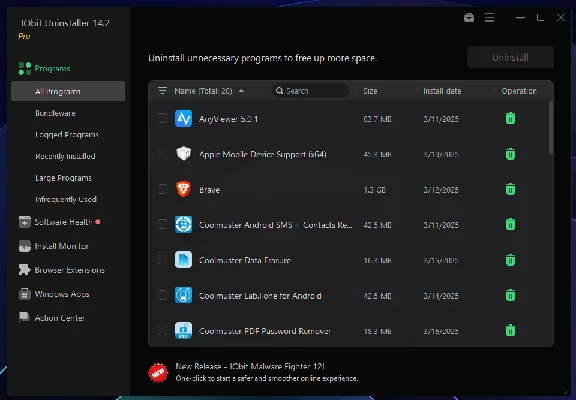Open Software Health section label

tap(63, 222)
